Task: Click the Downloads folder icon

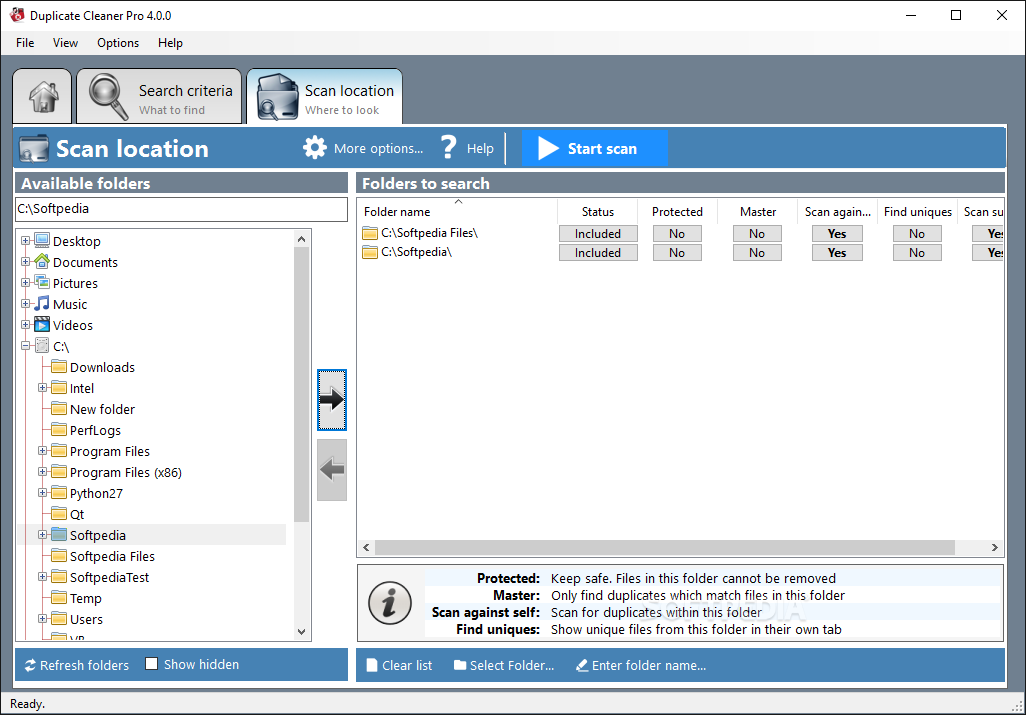Action: (x=59, y=366)
